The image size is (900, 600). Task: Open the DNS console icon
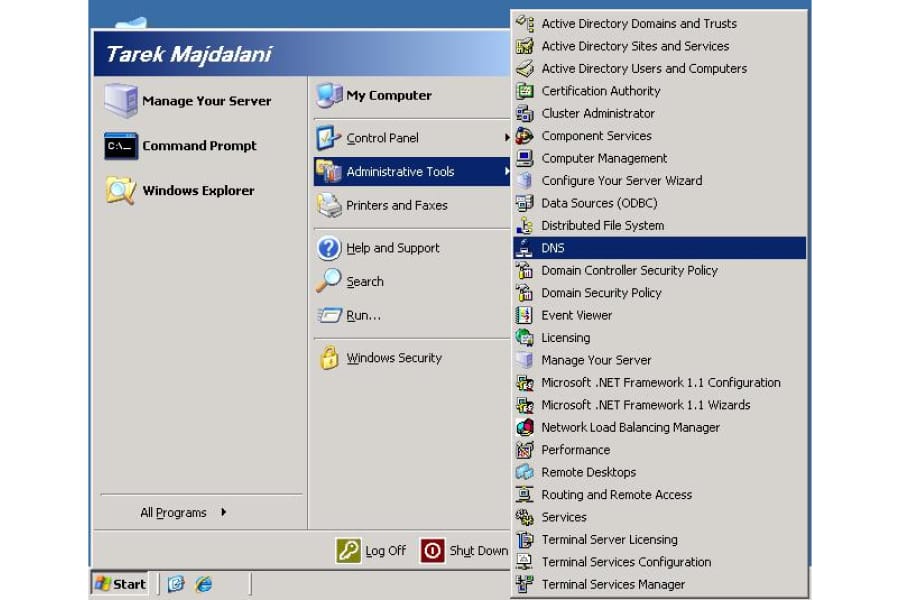point(524,248)
